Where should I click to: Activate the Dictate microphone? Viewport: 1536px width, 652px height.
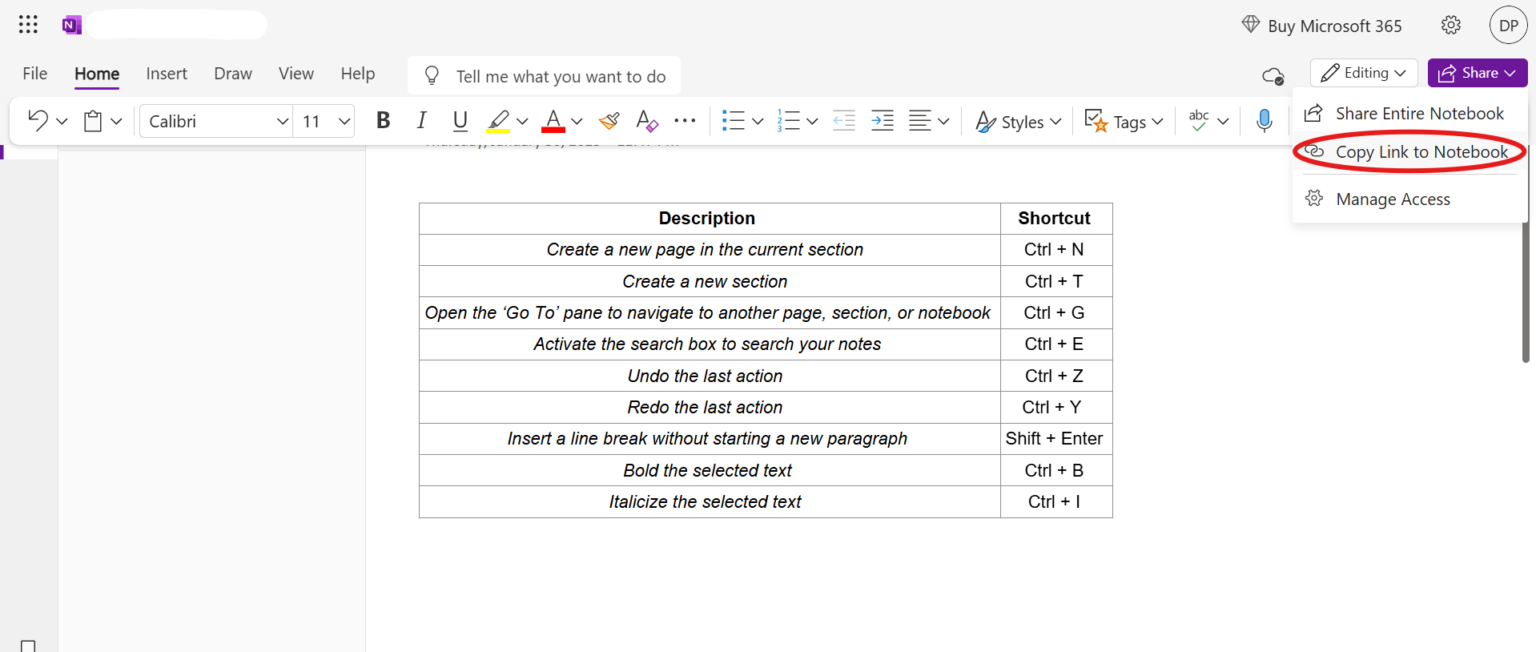[1263, 120]
